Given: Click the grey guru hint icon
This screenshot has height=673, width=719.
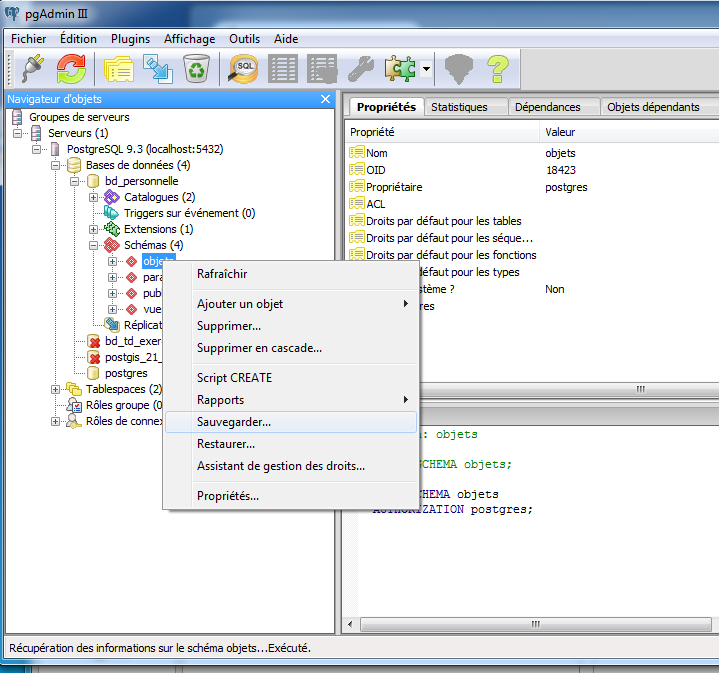Looking at the screenshot, I should tap(459, 69).
